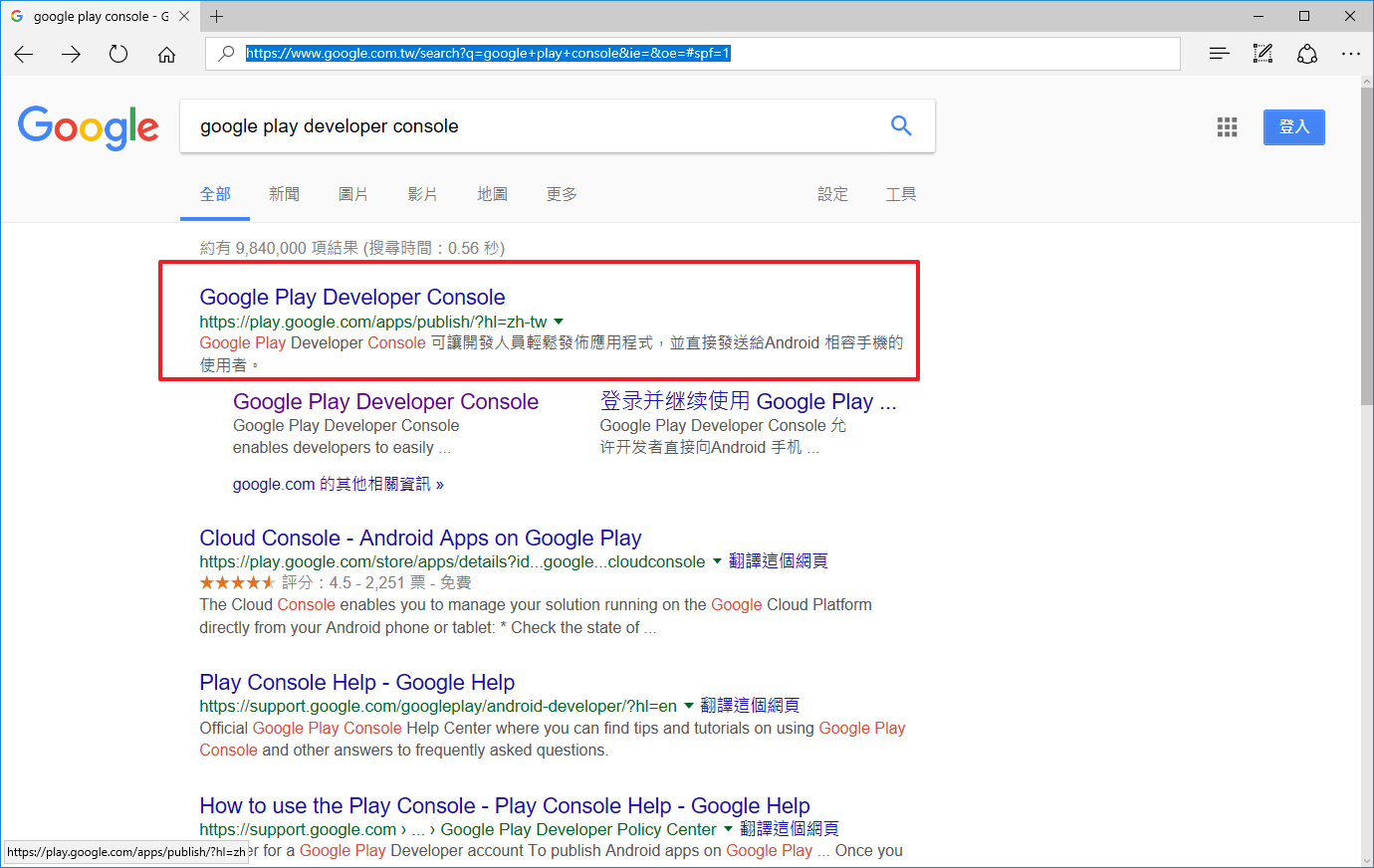Open the first Google Play Developer Console result
Image resolution: width=1374 pixels, height=868 pixels.
coord(352,297)
